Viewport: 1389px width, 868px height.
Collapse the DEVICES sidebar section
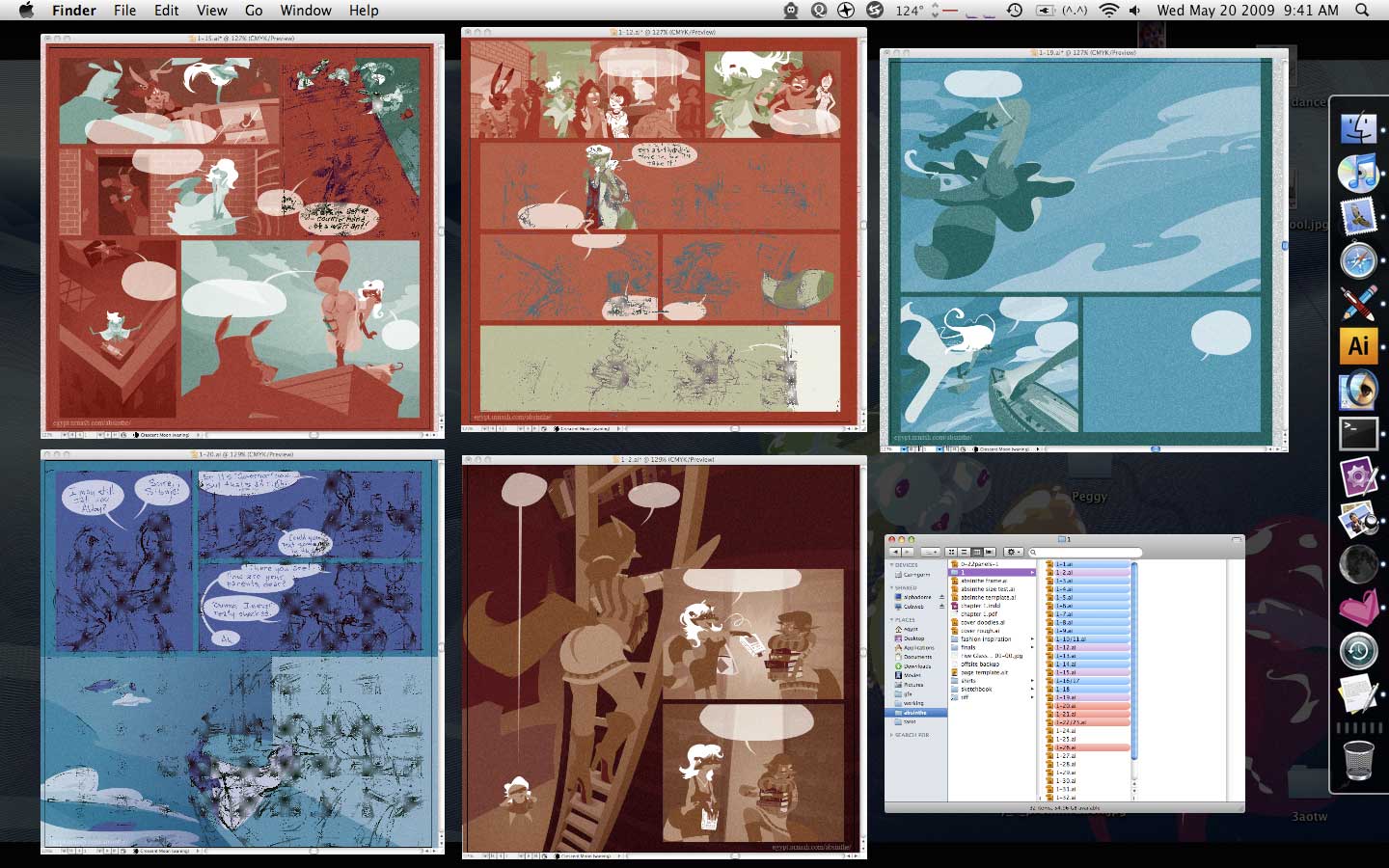pyautogui.click(x=891, y=565)
